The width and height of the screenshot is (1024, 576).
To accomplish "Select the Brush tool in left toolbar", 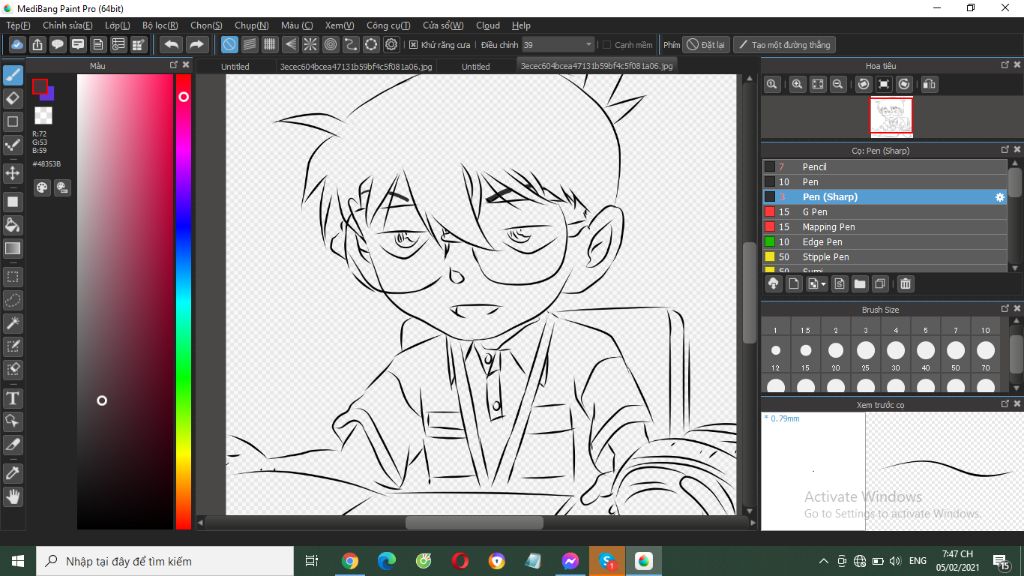I will click(x=12, y=75).
